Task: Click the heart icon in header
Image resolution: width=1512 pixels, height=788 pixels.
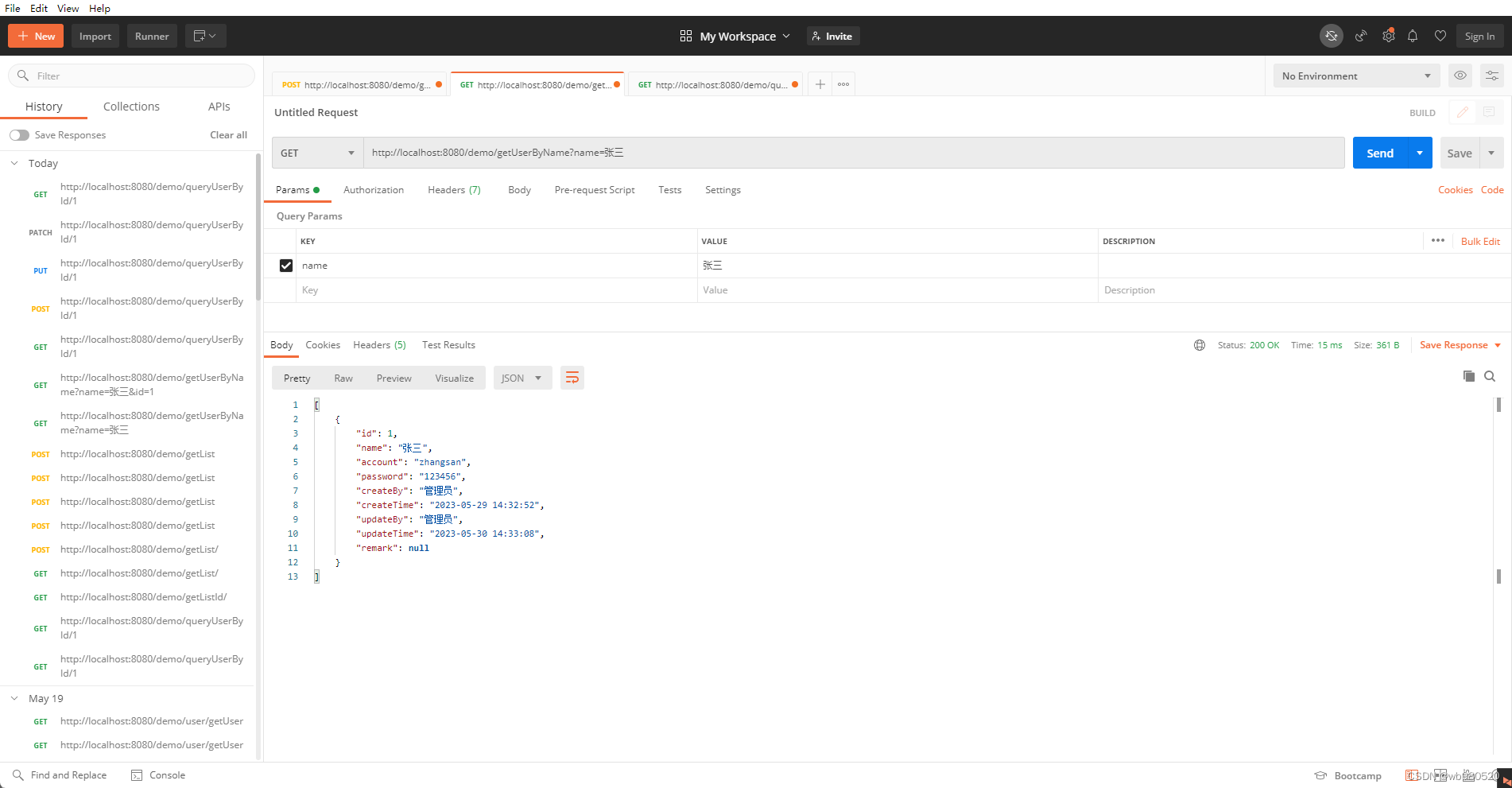Action: tap(1440, 36)
